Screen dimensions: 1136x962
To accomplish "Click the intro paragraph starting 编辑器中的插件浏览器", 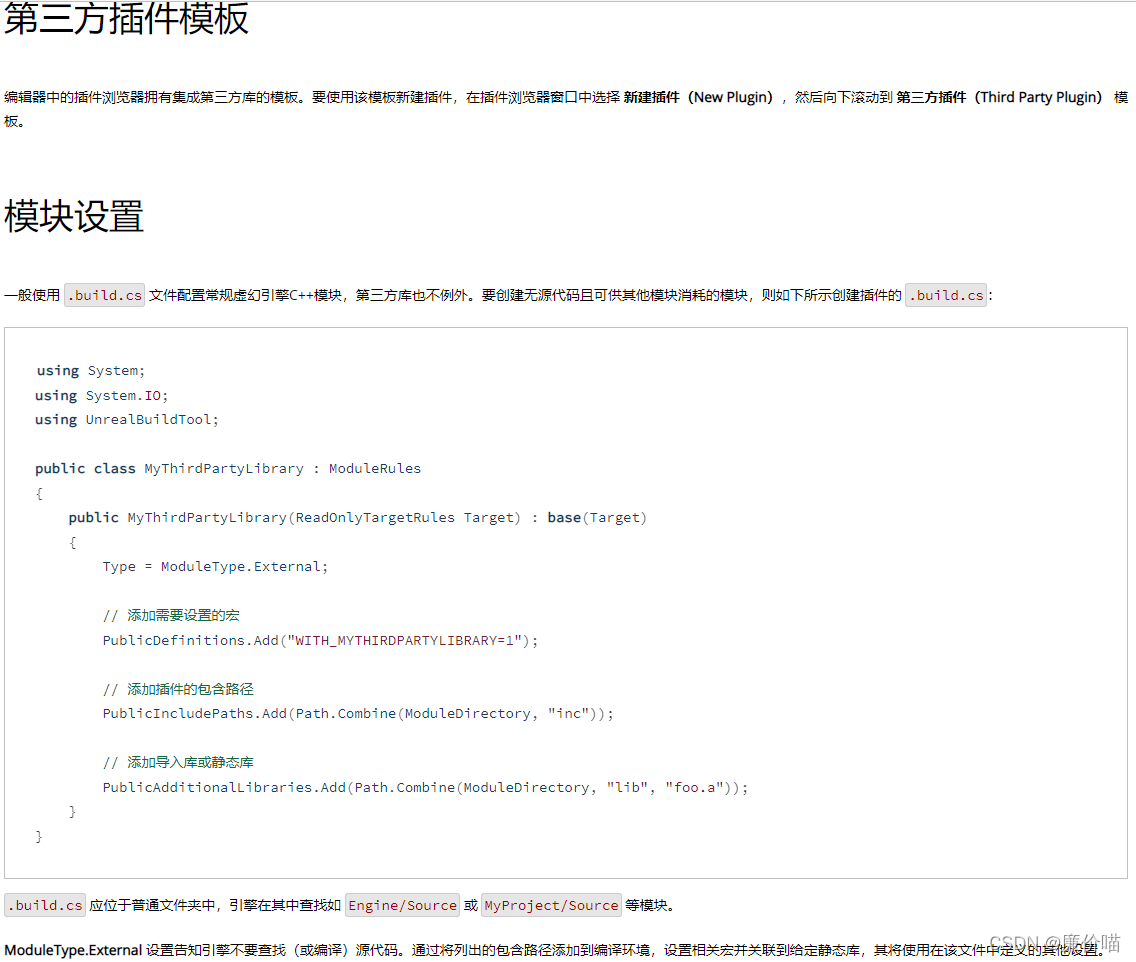I will click(566, 109).
